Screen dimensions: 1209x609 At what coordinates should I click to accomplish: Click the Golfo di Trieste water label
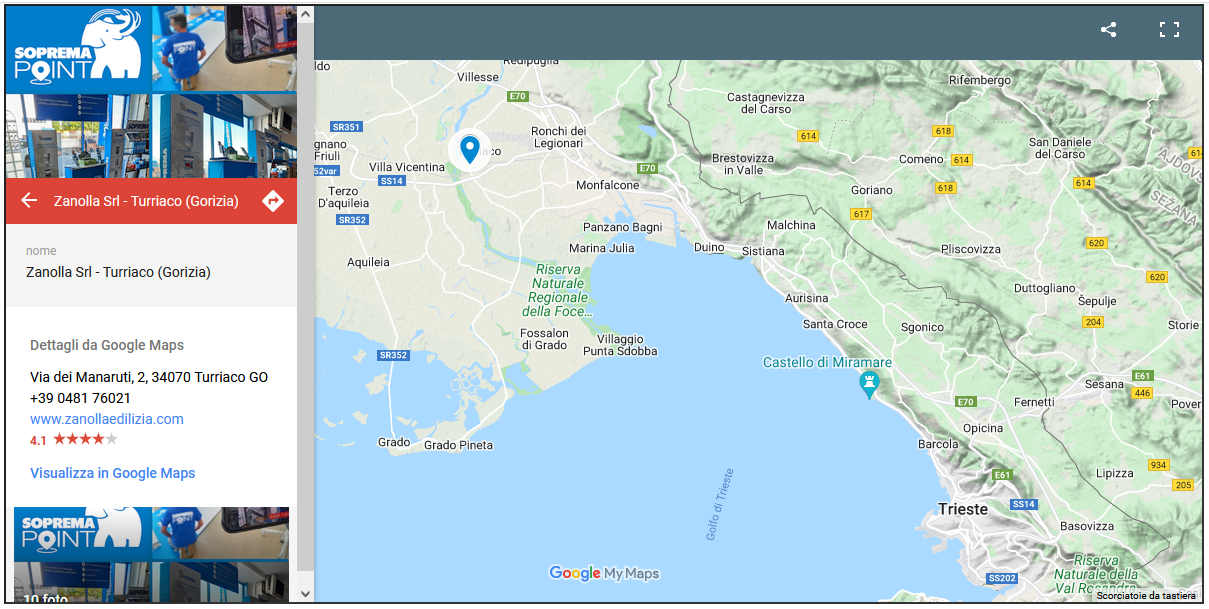720,505
